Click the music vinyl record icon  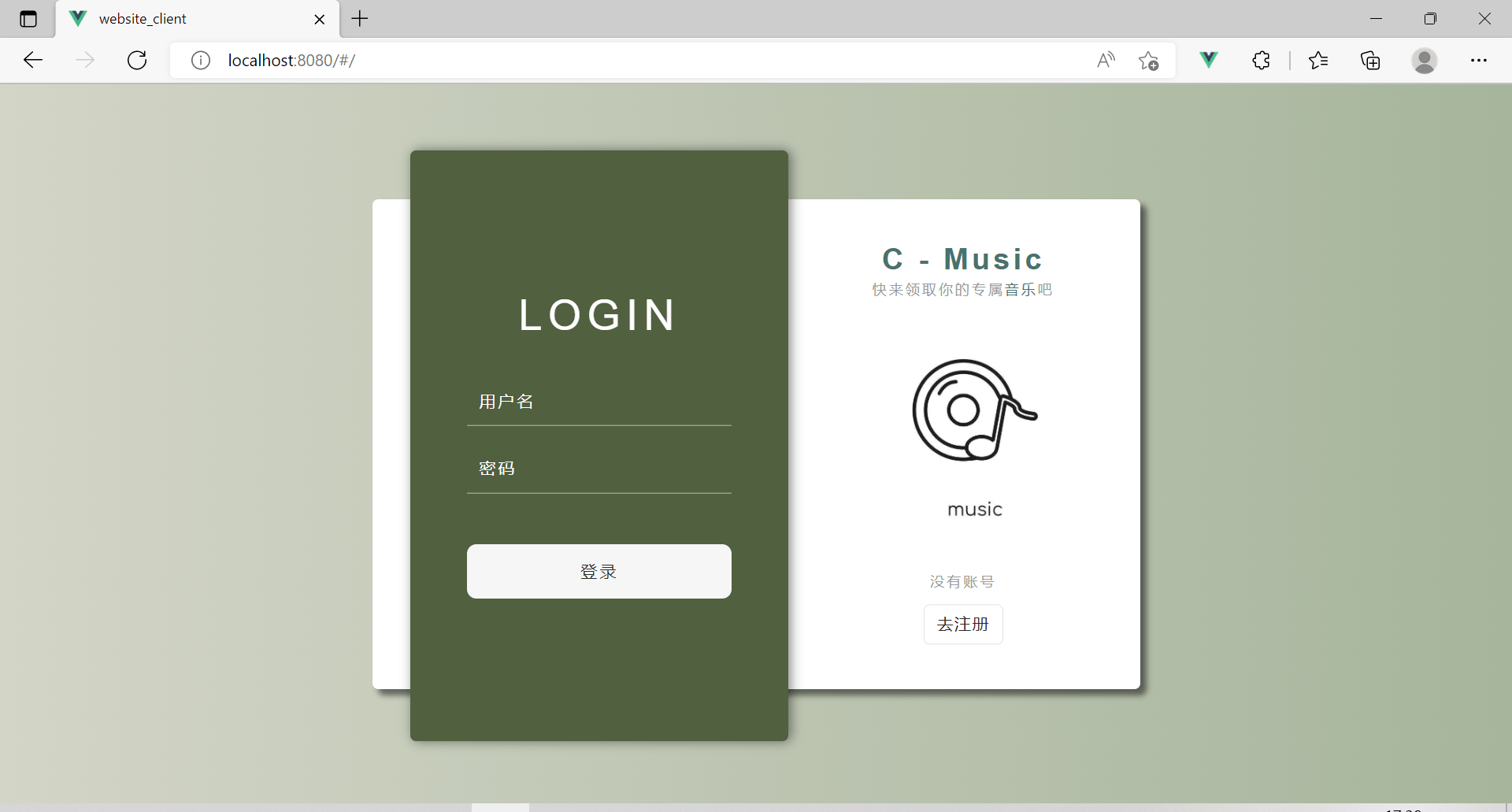(975, 410)
